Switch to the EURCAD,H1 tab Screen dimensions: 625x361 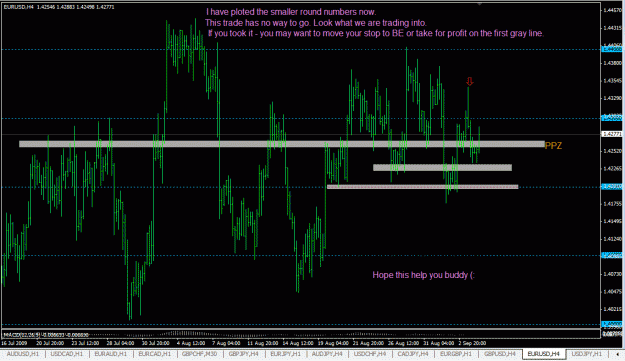[x=155, y=354]
